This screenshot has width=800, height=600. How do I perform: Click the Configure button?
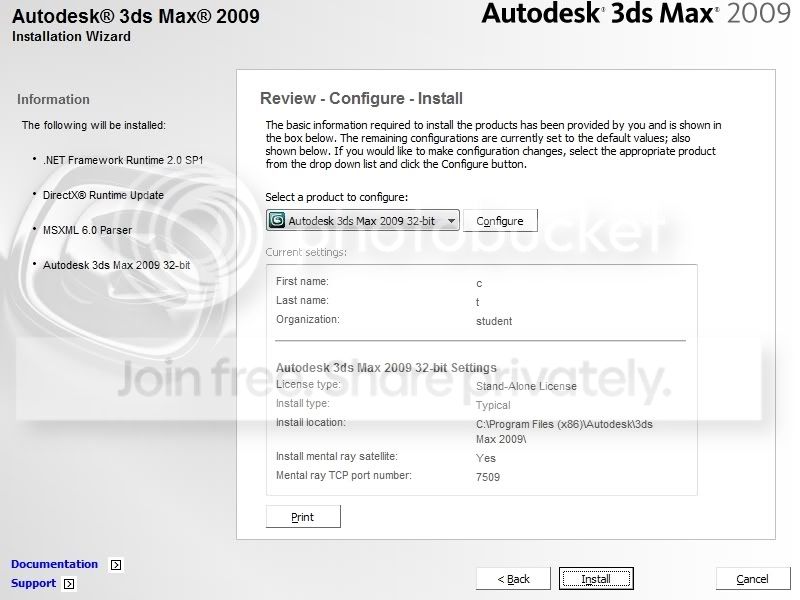[x=500, y=221]
